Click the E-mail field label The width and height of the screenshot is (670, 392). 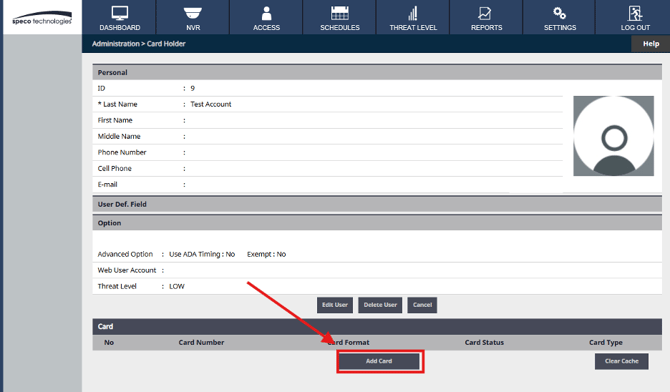[107, 185]
